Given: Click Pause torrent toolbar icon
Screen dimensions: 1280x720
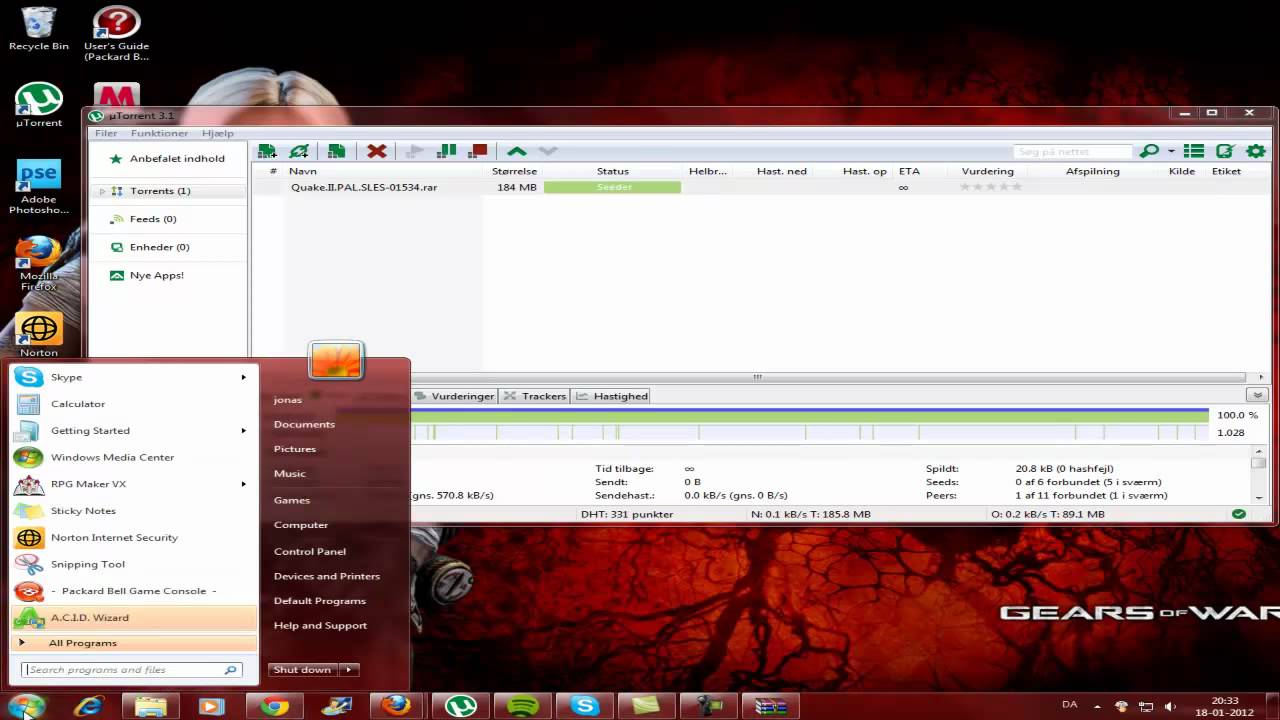Looking at the screenshot, I should click(x=447, y=151).
